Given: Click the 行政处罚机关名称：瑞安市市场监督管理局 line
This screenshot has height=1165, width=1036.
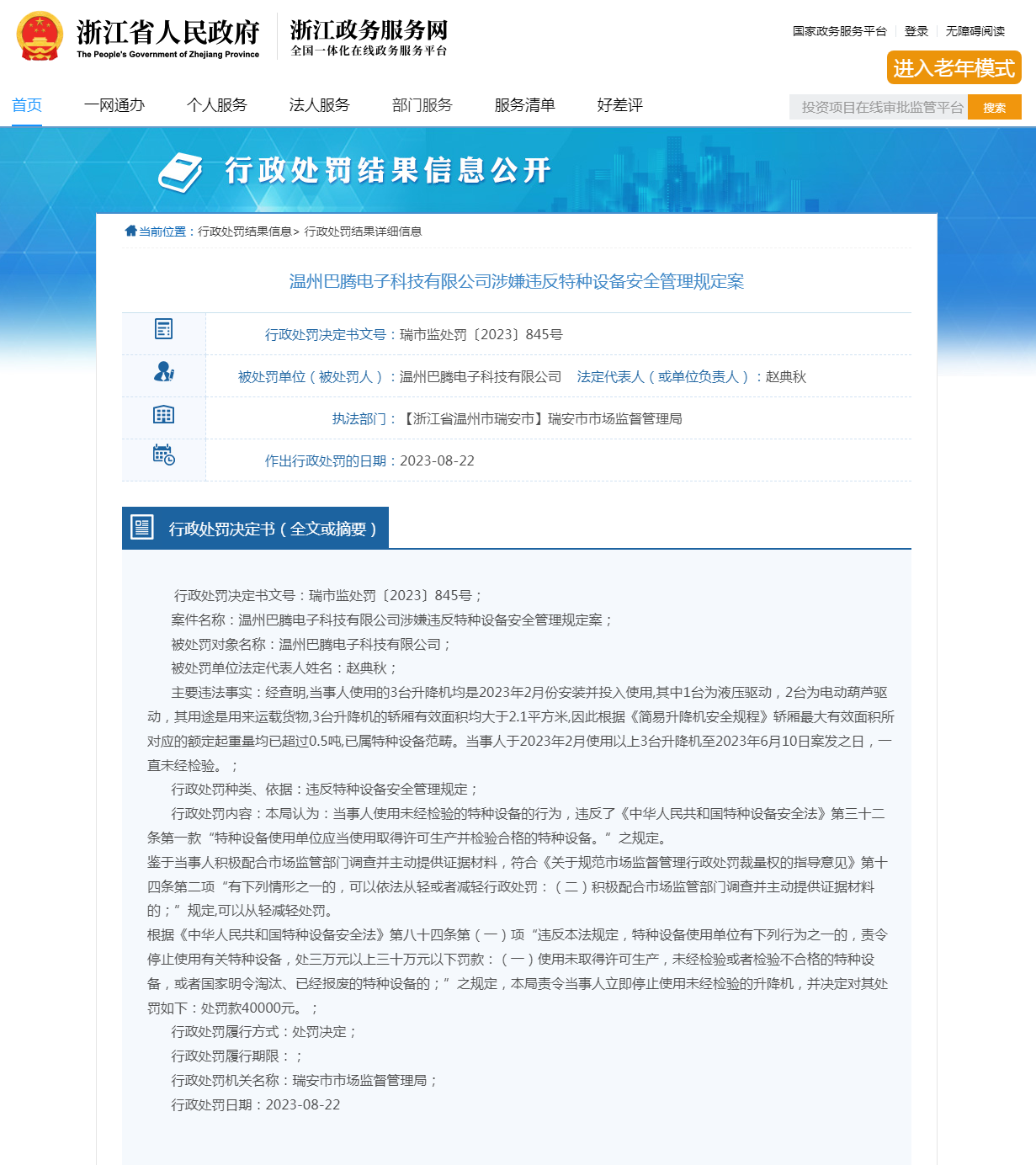Looking at the screenshot, I should tap(305, 1080).
